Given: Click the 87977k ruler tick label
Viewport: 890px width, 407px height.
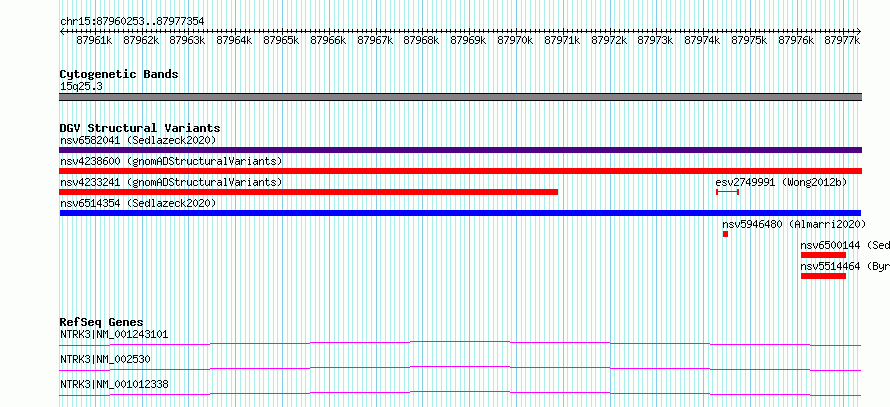Looking at the screenshot, I should (x=842, y=40).
